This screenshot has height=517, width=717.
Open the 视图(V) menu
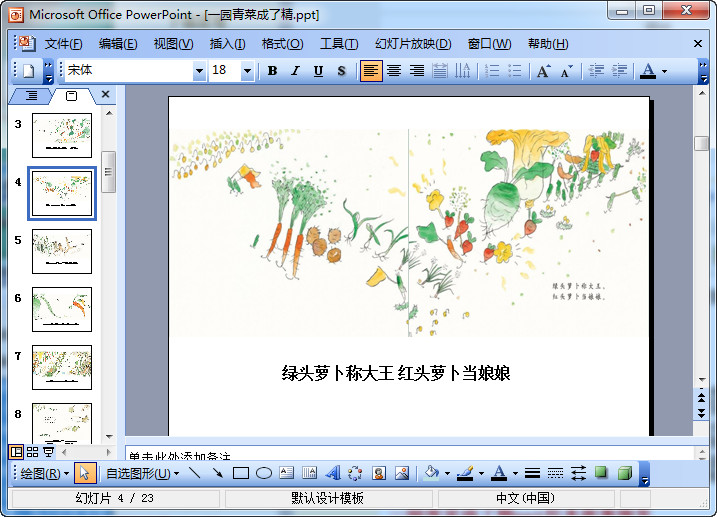click(x=173, y=44)
